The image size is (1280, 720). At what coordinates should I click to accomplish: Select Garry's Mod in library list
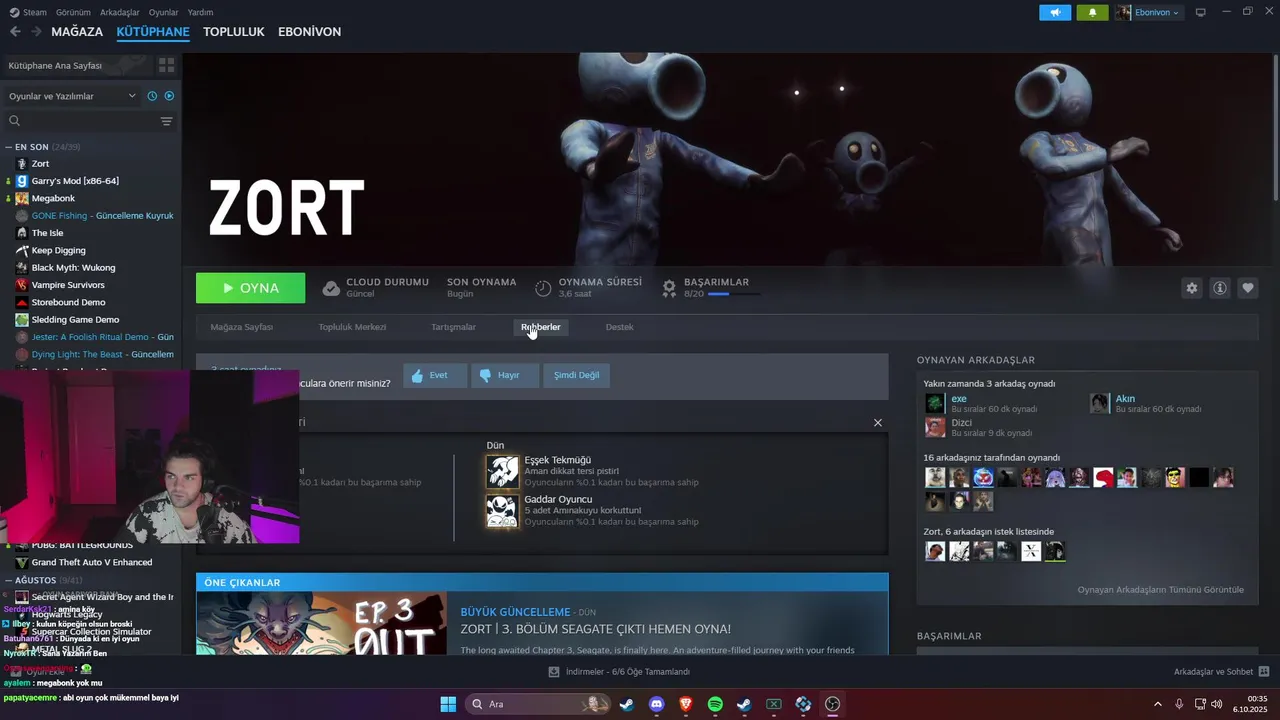click(x=75, y=181)
